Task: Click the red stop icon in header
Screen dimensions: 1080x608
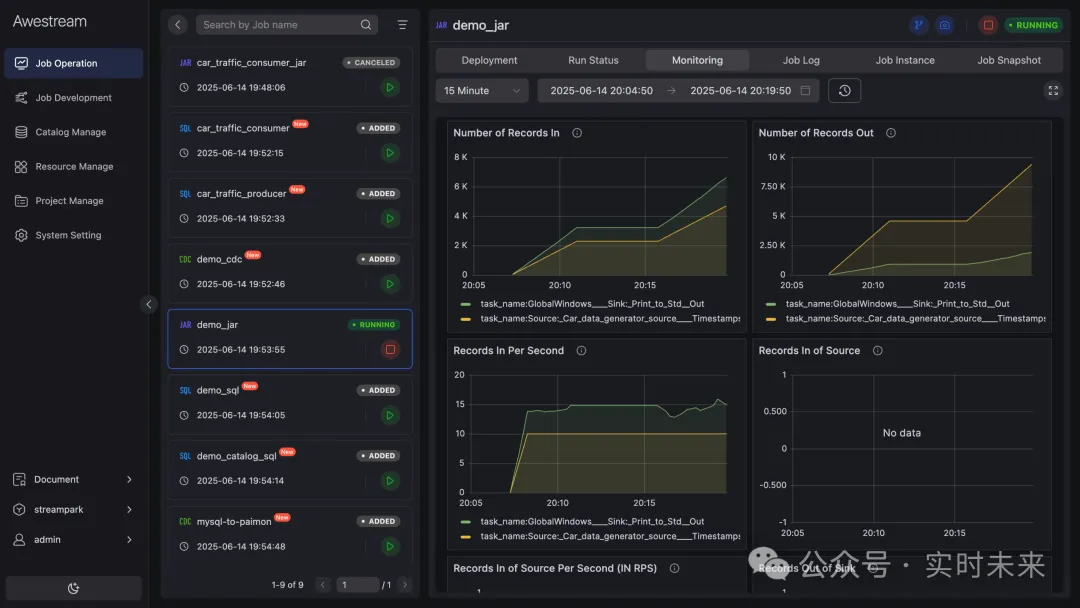Action: click(988, 25)
